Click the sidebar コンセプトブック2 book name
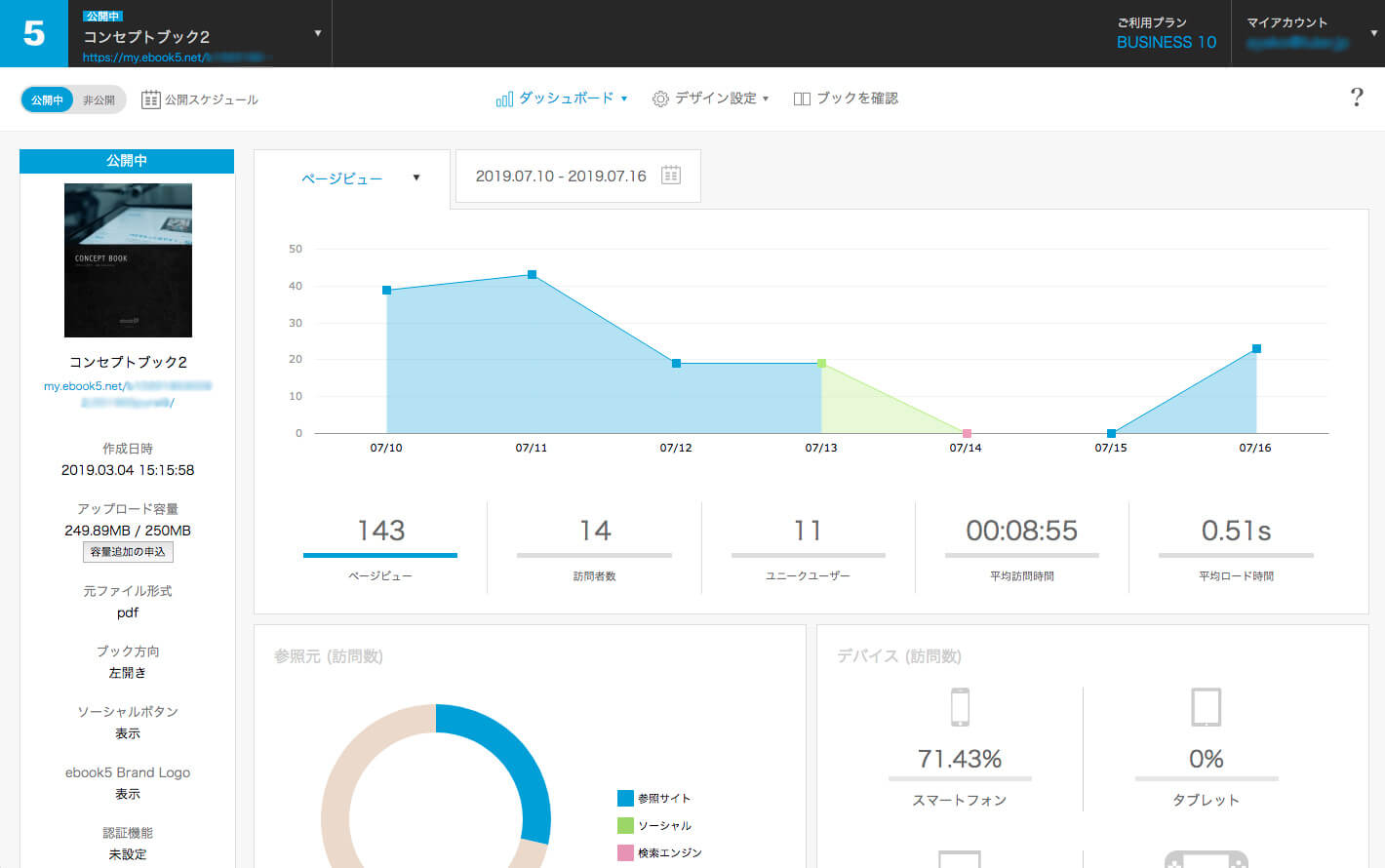 [128, 362]
